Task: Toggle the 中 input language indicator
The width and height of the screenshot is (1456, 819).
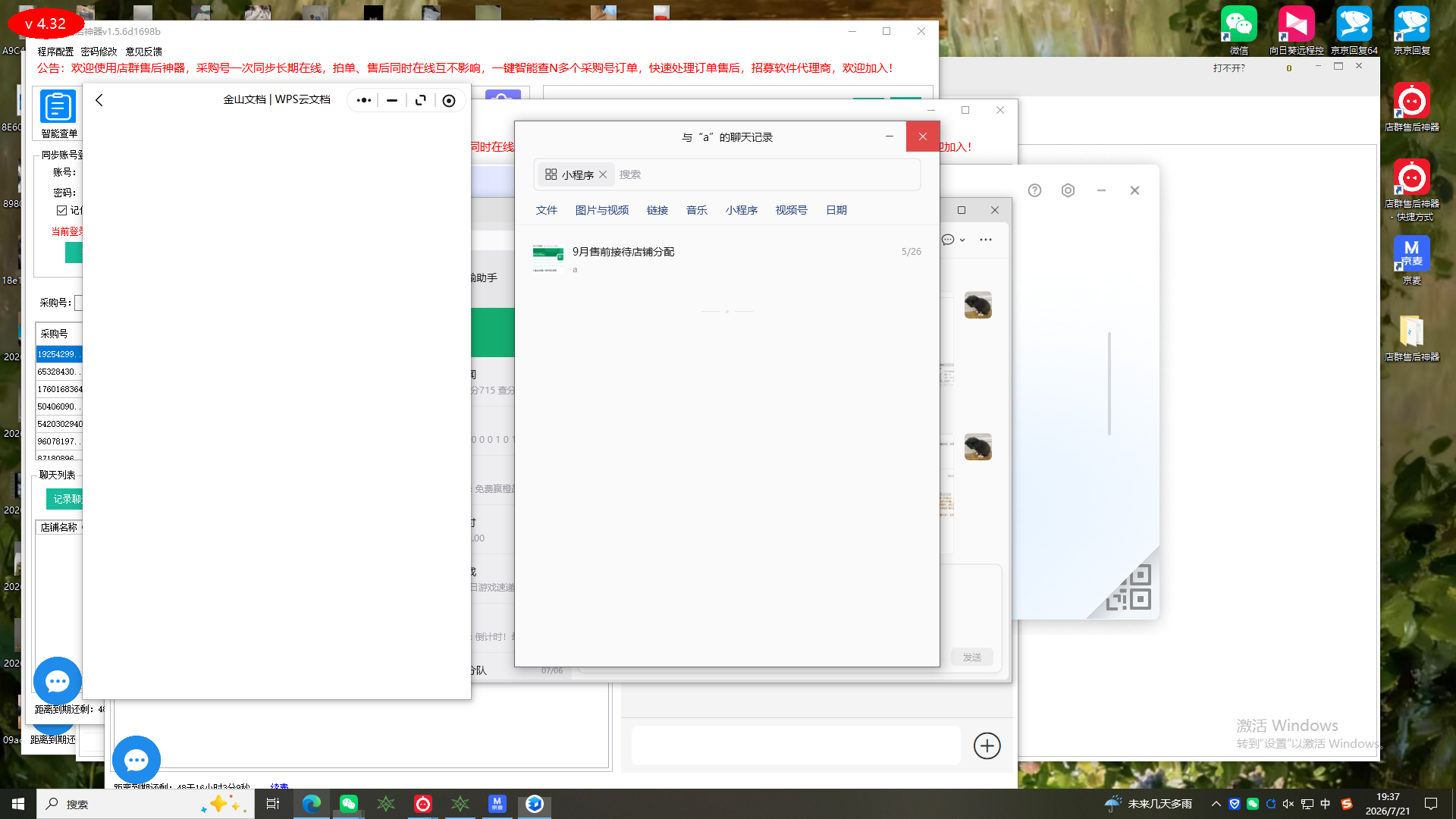Action: [1326, 804]
